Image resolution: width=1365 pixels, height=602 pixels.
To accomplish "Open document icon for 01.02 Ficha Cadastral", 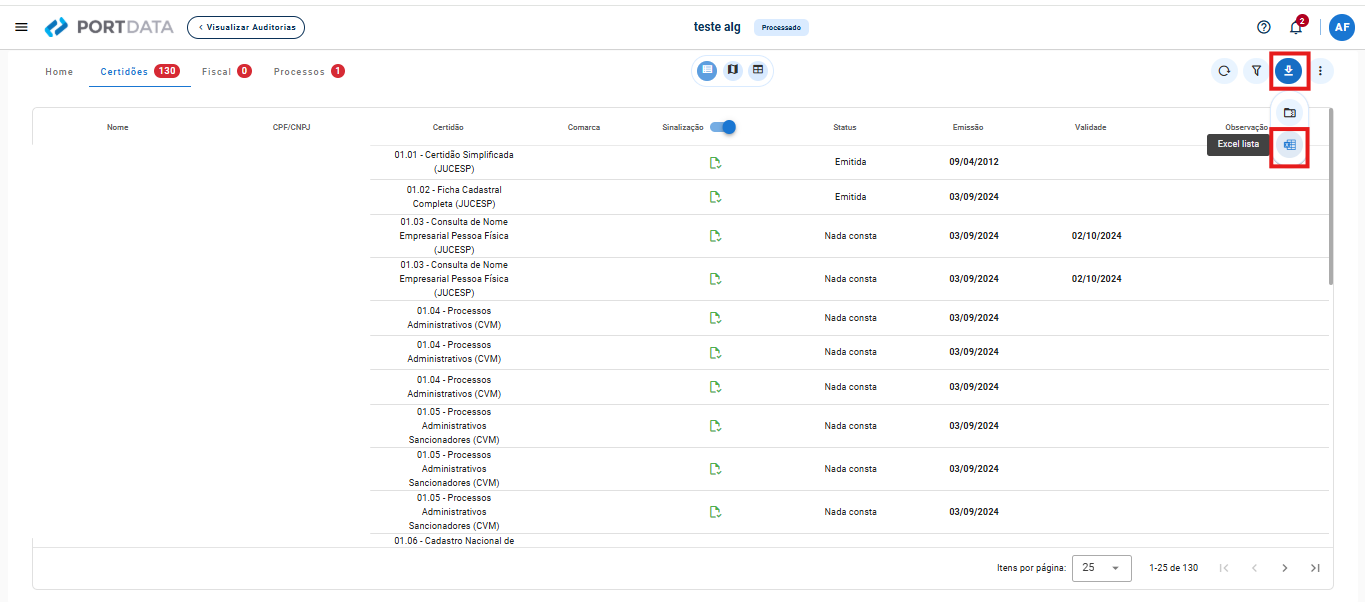I will pyautogui.click(x=715, y=197).
